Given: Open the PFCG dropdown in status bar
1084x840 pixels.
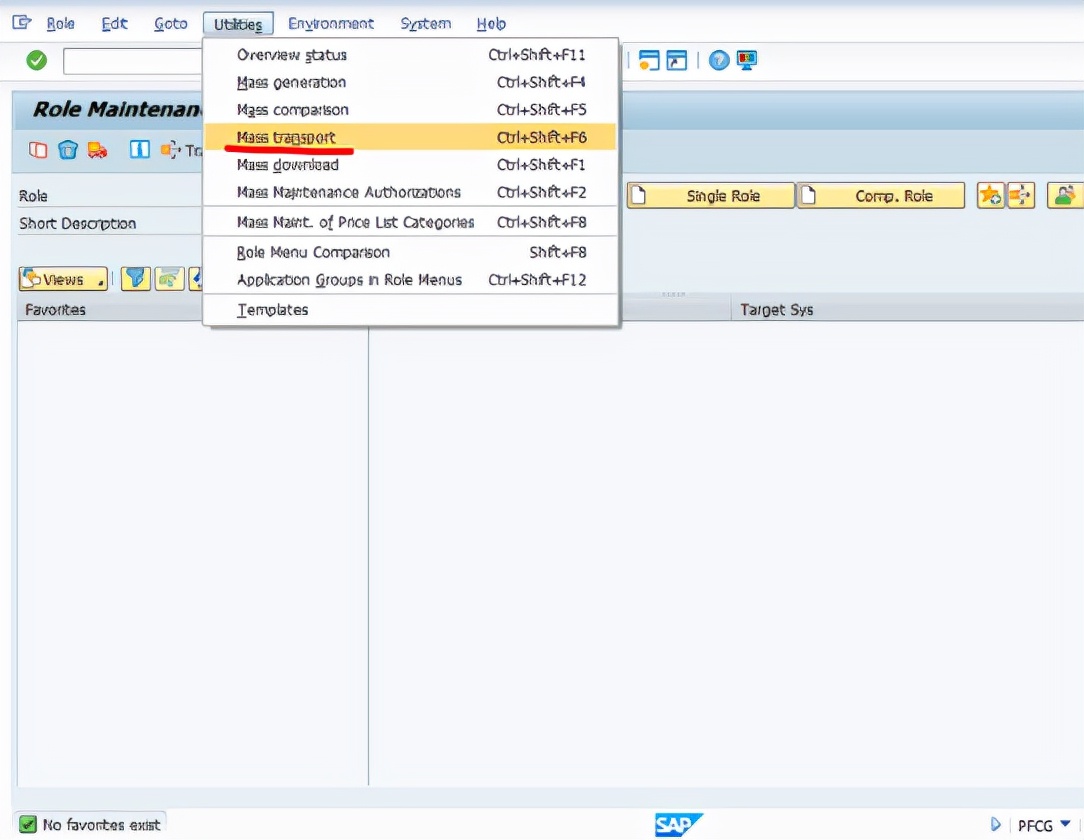Looking at the screenshot, I should click(1041, 825).
